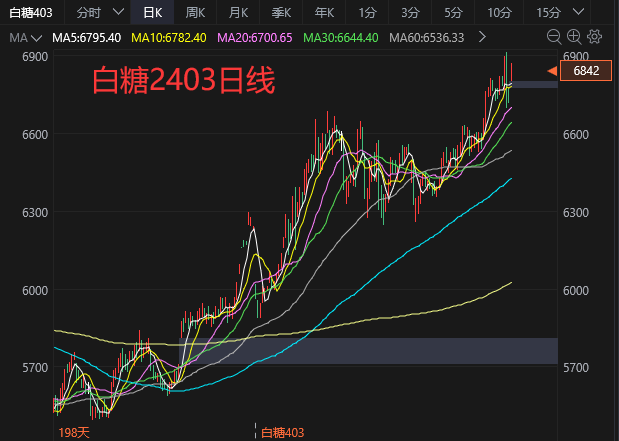Click the 198天 label at bottom
Viewport: 619px width, 441px height.
tap(74, 433)
